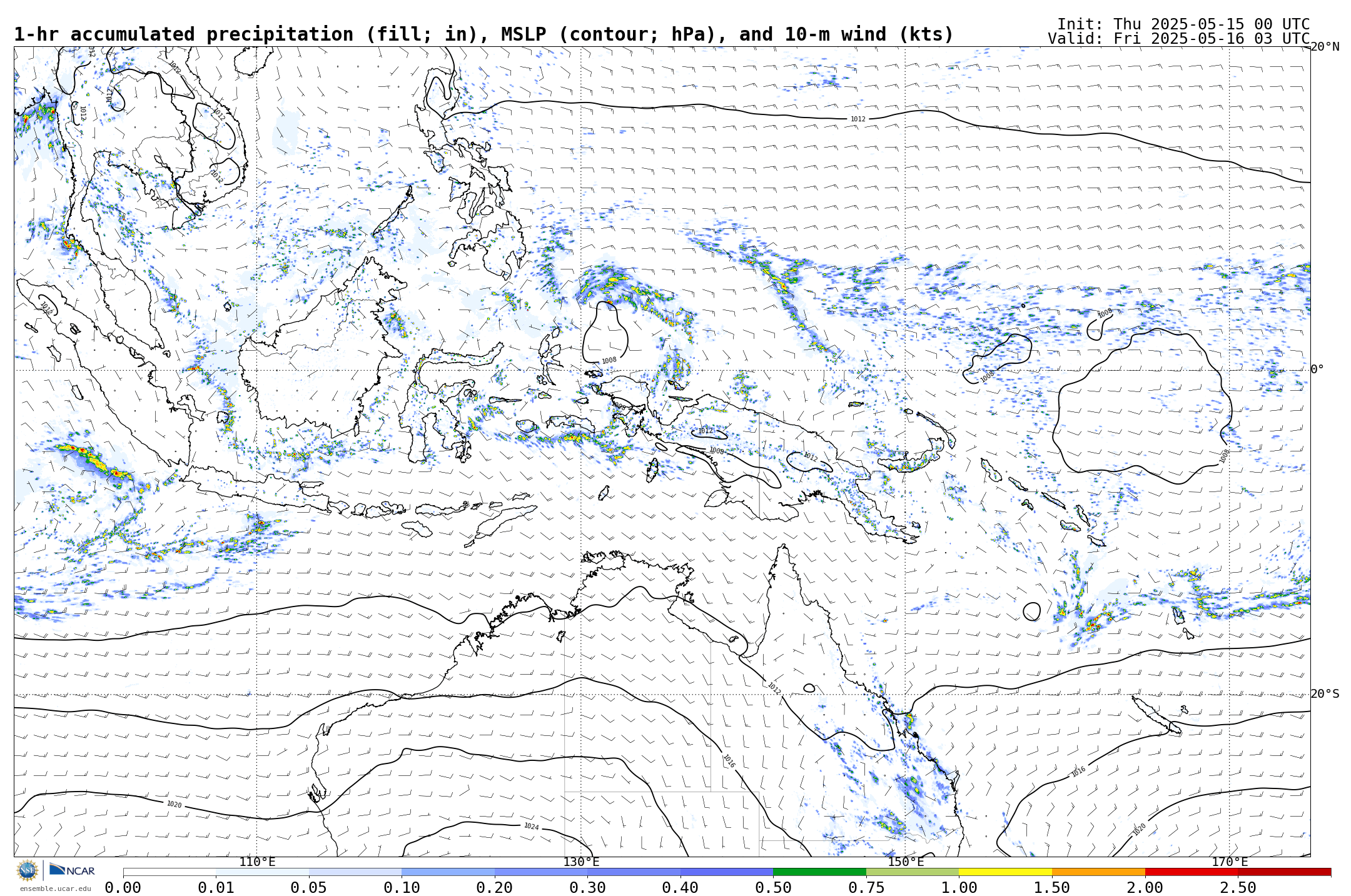Pick the yellow 1.00–1.50 colorbar segment
1351x896 pixels.
click(x=1005, y=872)
